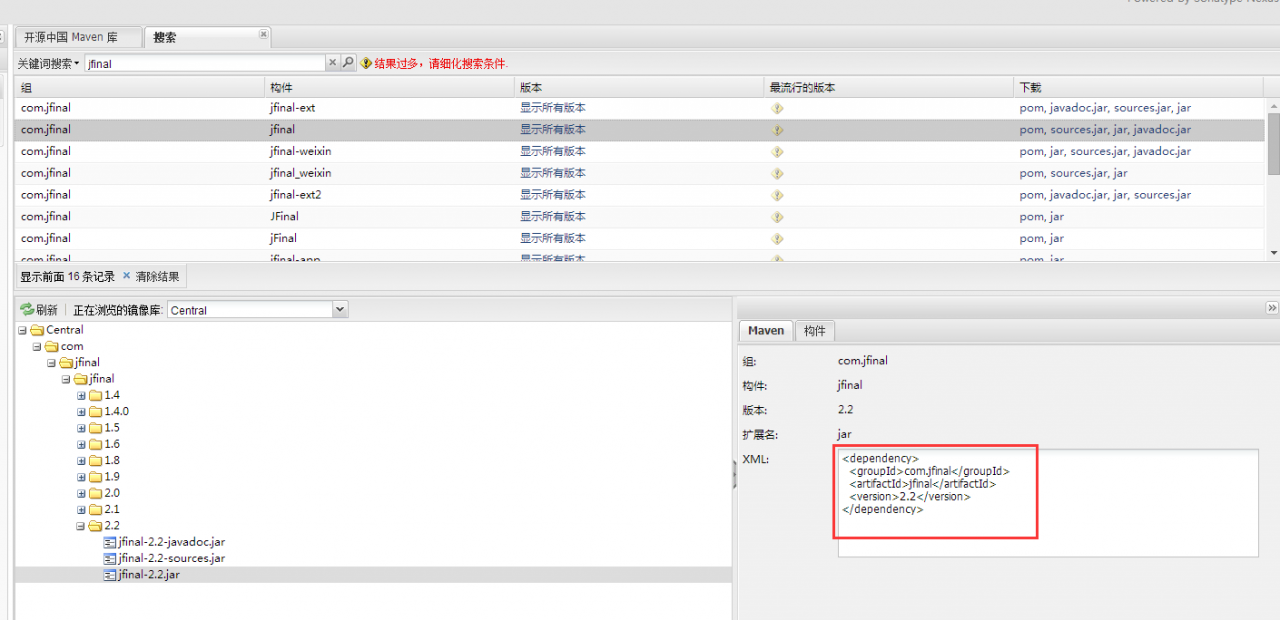The height and width of the screenshot is (620, 1280).
Task: Close the 搜索 tab
Action: coord(264,34)
